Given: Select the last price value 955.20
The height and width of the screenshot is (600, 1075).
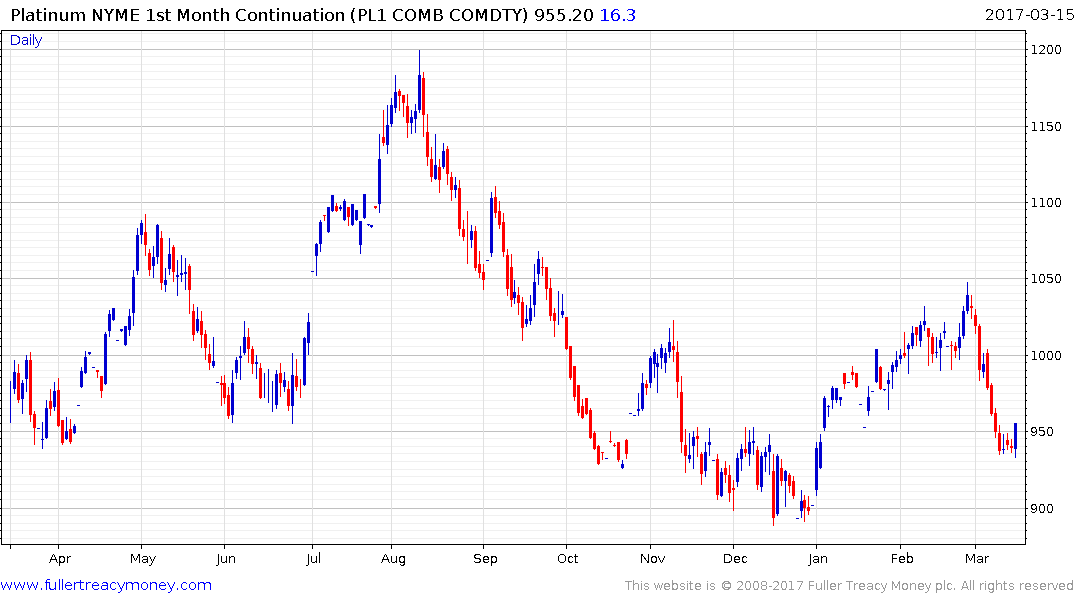Looking at the screenshot, I should coord(564,15).
